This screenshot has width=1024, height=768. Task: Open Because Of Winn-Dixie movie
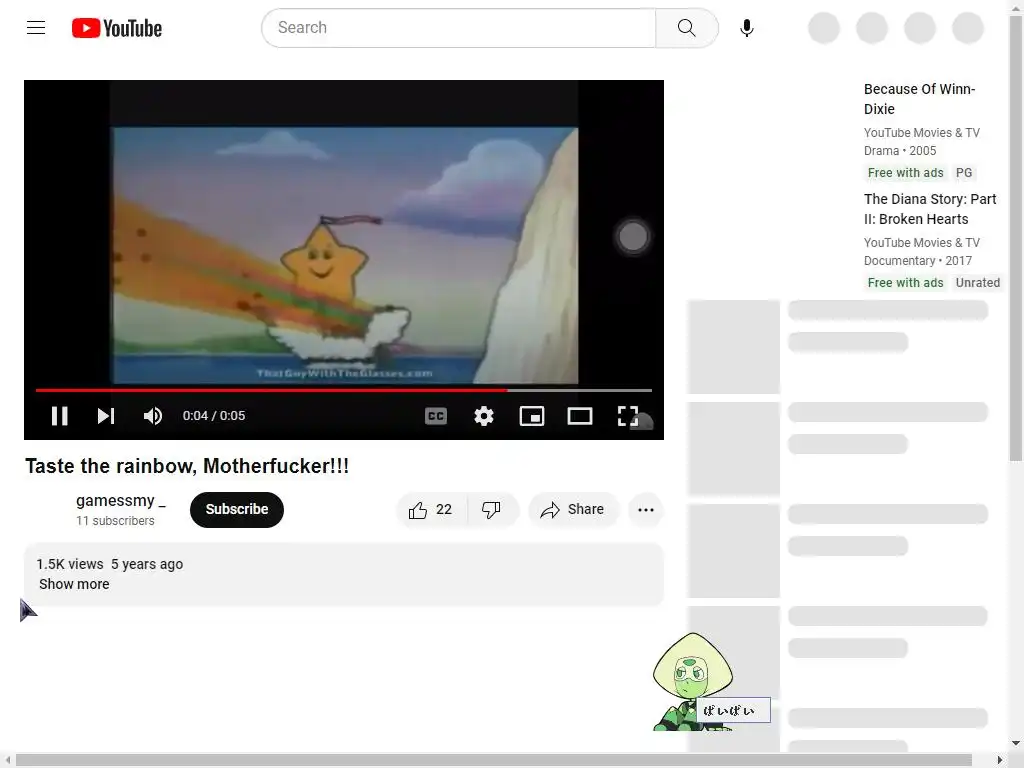pyautogui.click(x=919, y=99)
